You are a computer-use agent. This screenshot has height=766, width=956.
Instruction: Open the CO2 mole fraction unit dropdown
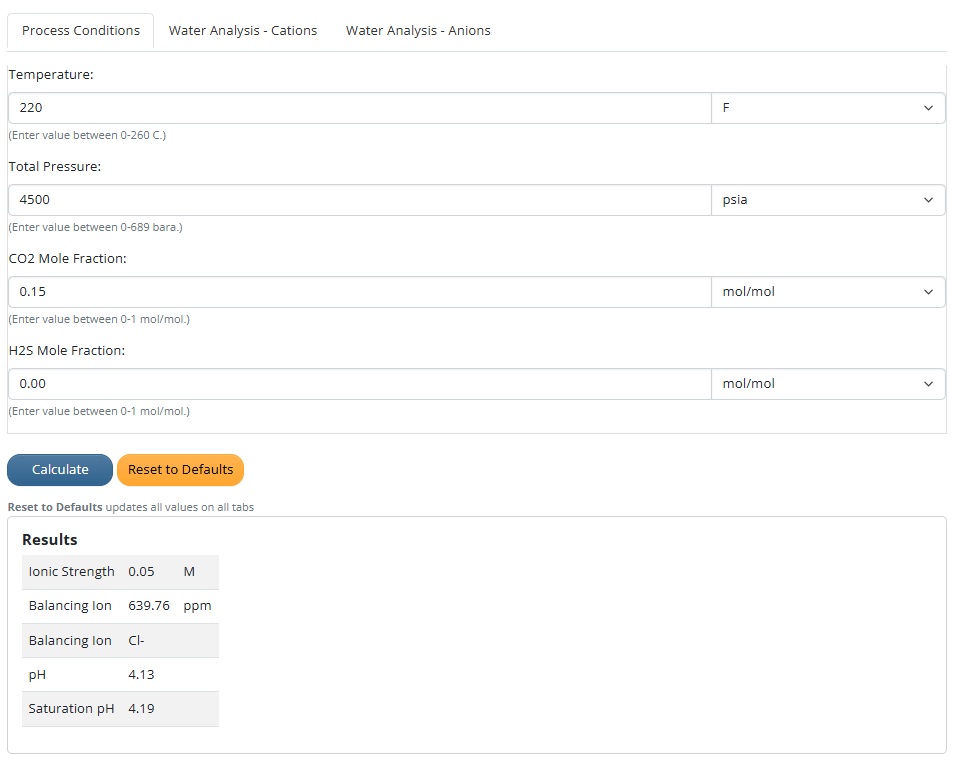coord(827,292)
